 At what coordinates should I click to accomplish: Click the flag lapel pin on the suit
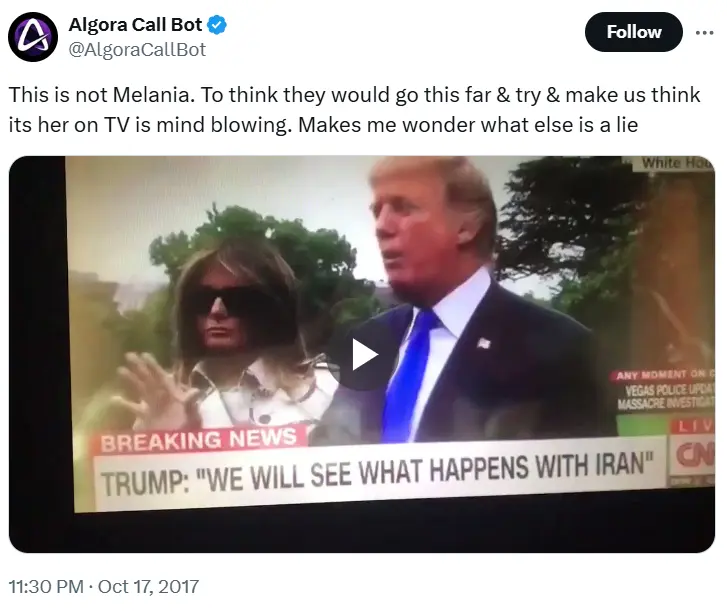(x=484, y=344)
